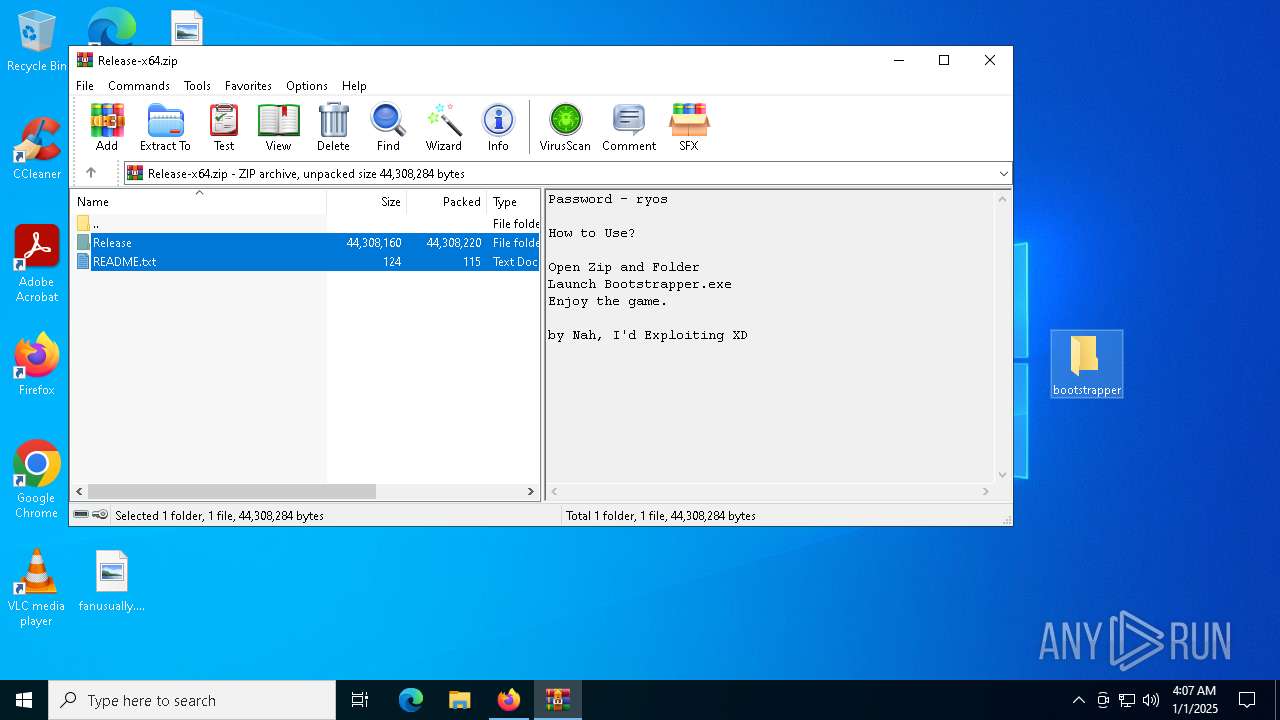The height and width of the screenshot is (720, 1280).
Task: Click WinRAR taskbar button
Action: click(x=557, y=700)
